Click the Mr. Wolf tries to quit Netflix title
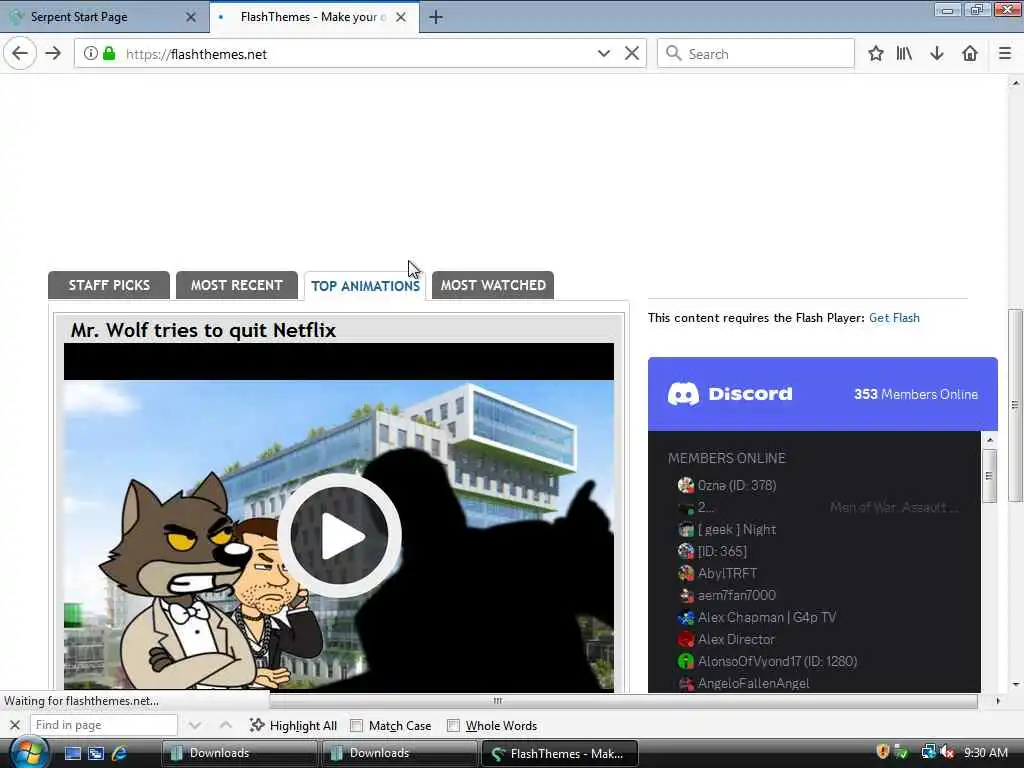Image resolution: width=1024 pixels, height=768 pixels. 203,330
